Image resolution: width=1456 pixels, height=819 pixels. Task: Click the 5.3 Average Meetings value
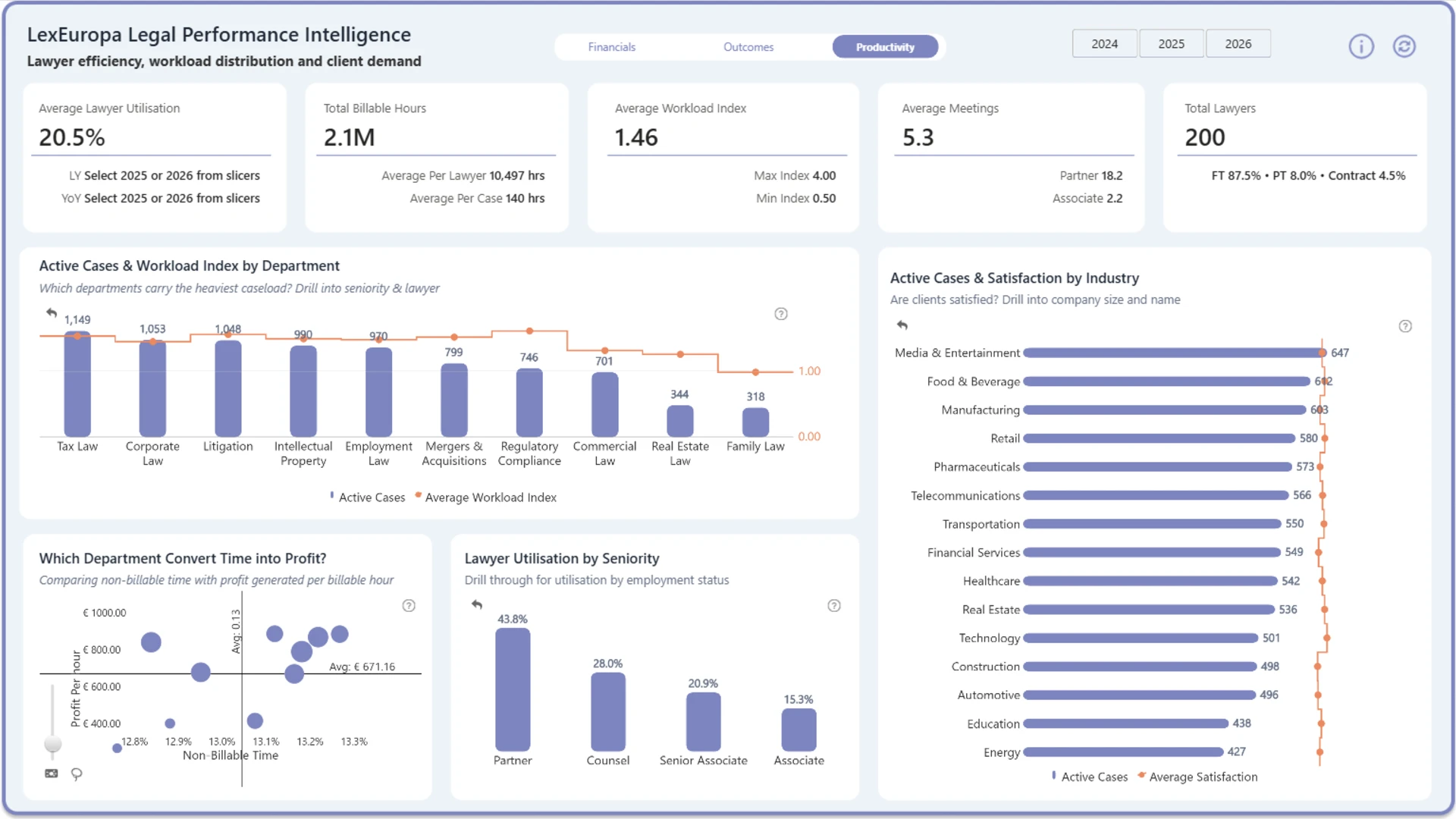(918, 137)
